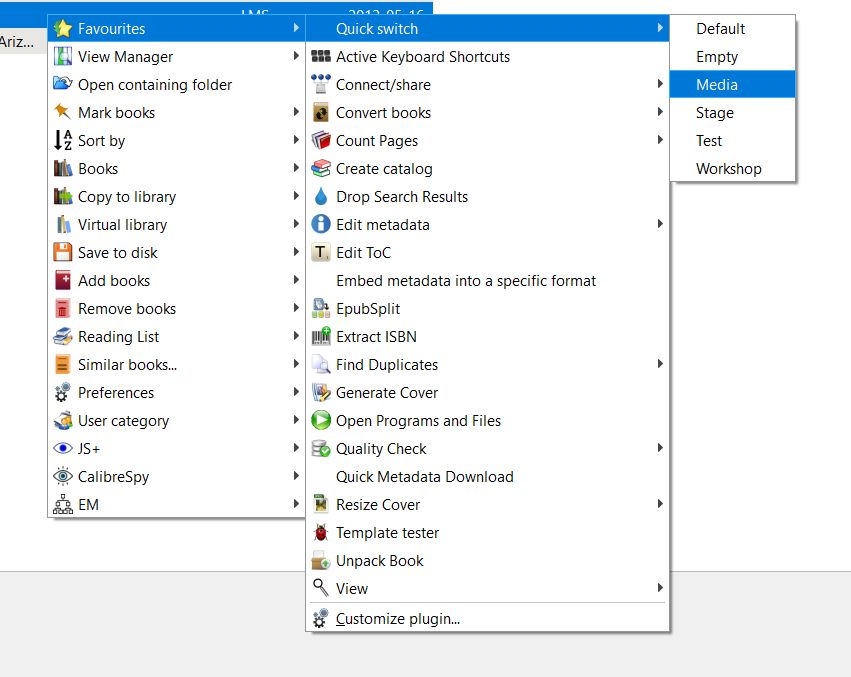The height and width of the screenshot is (677, 851).
Task: Select Media in Quick switch list
Action: 717,85
